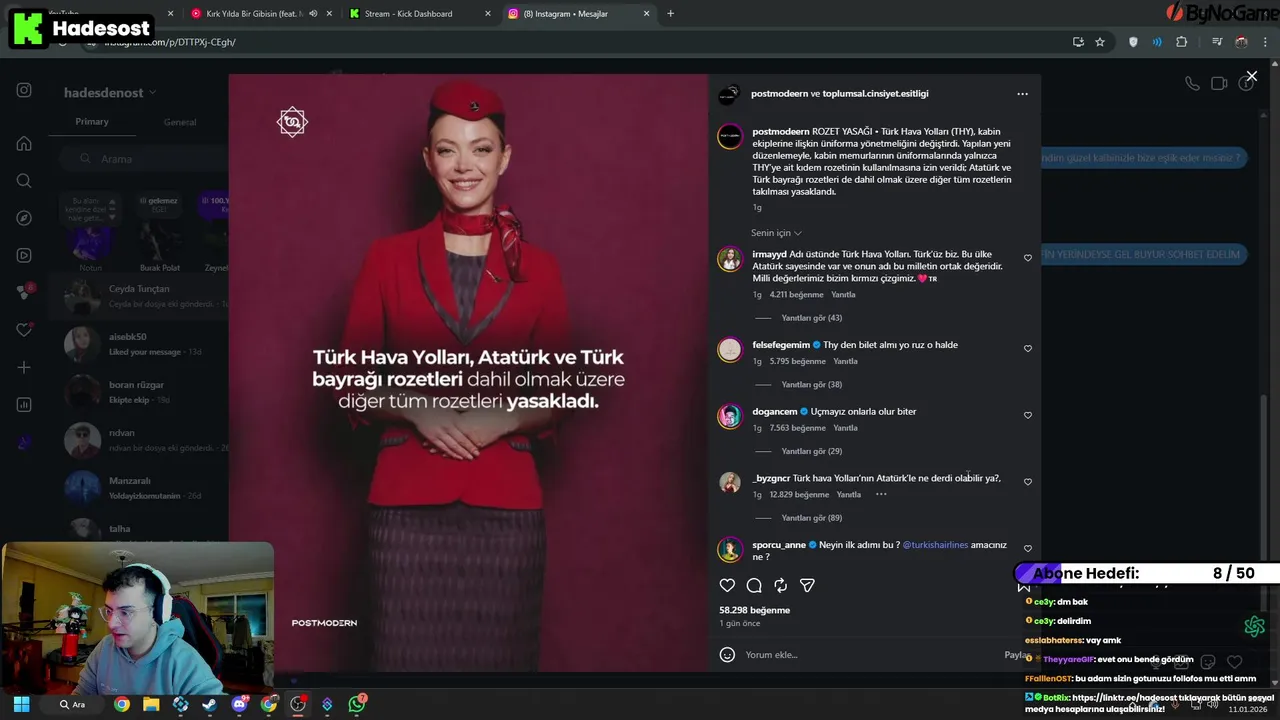Open the toplumsal.cinsiyet.esitligi profile link
This screenshot has width=1280, height=720.
tap(875, 94)
